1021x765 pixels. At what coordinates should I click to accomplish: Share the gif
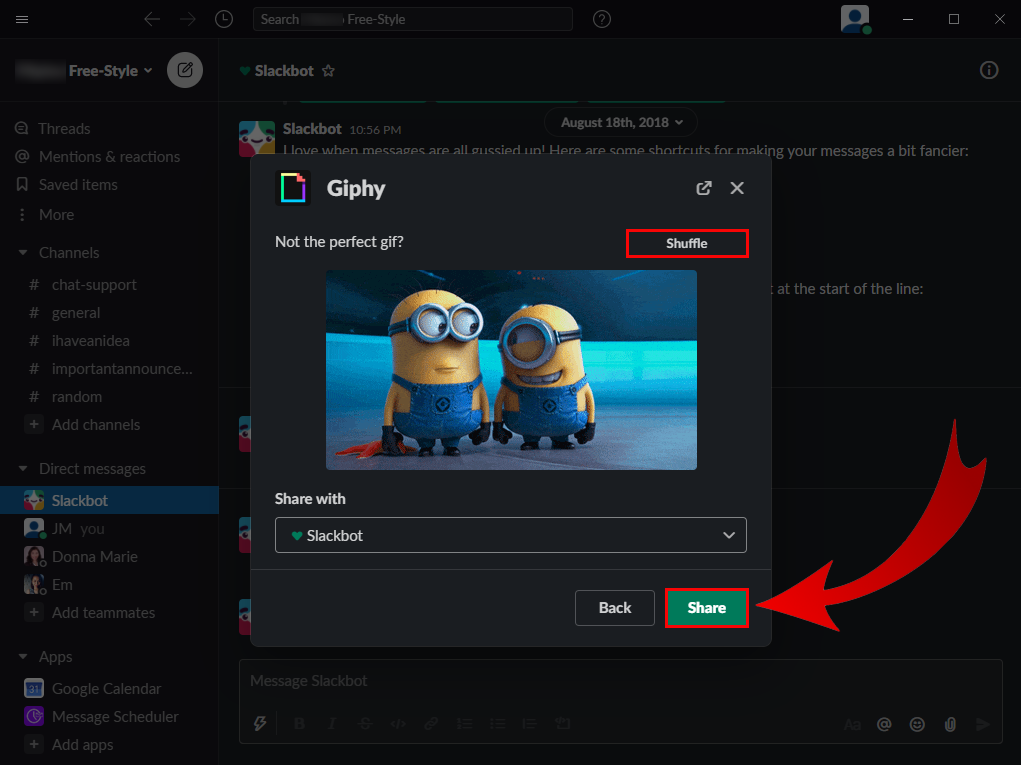click(706, 607)
